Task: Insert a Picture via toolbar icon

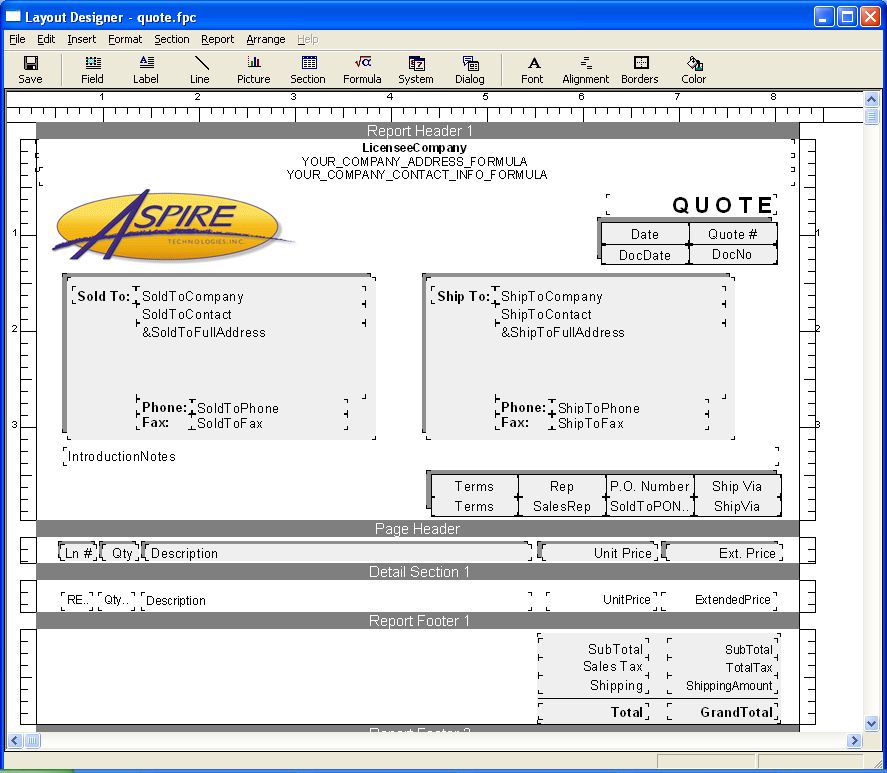Action: (x=254, y=69)
